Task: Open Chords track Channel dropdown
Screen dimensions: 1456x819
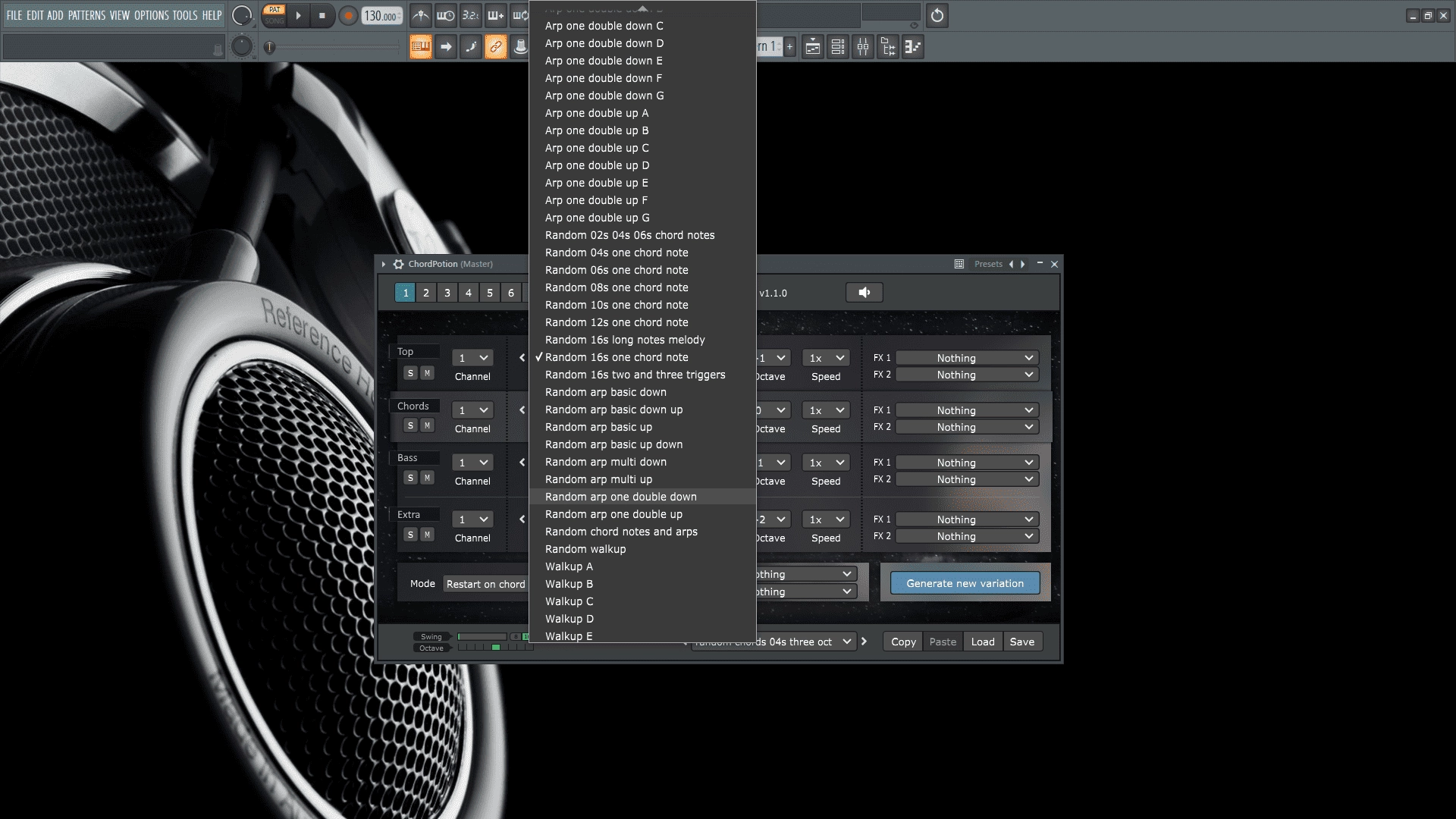Action: pyautogui.click(x=472, y=410)
